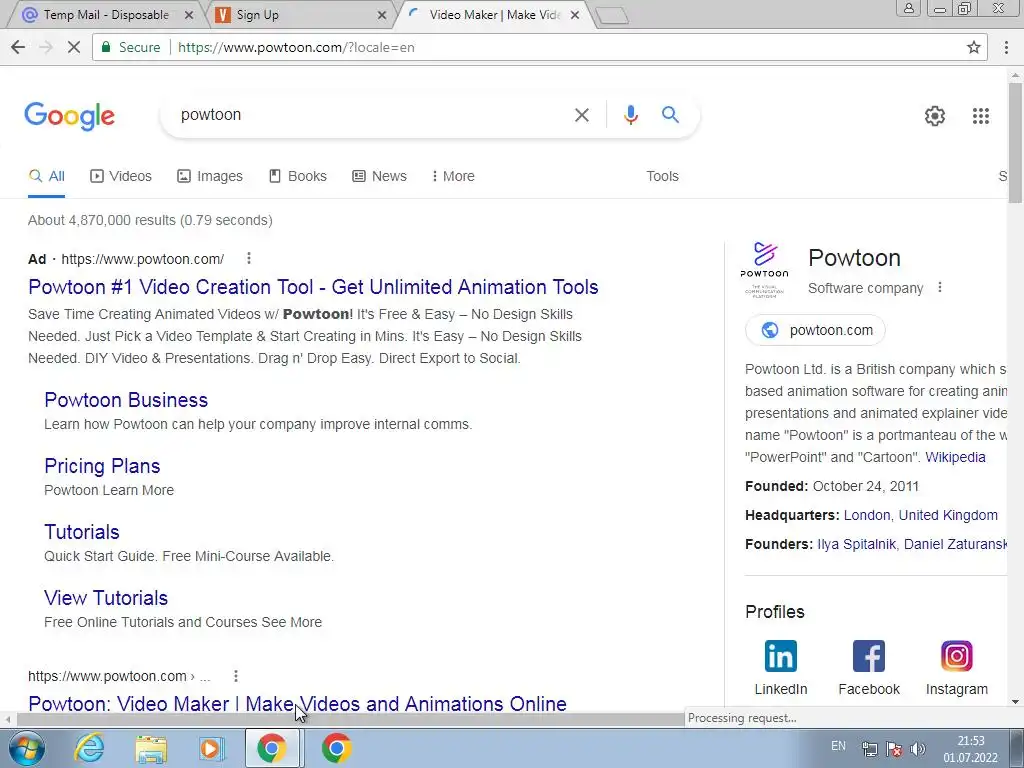Click the United Kingdom link
1024x768 pixels.
tap(948, 515)
